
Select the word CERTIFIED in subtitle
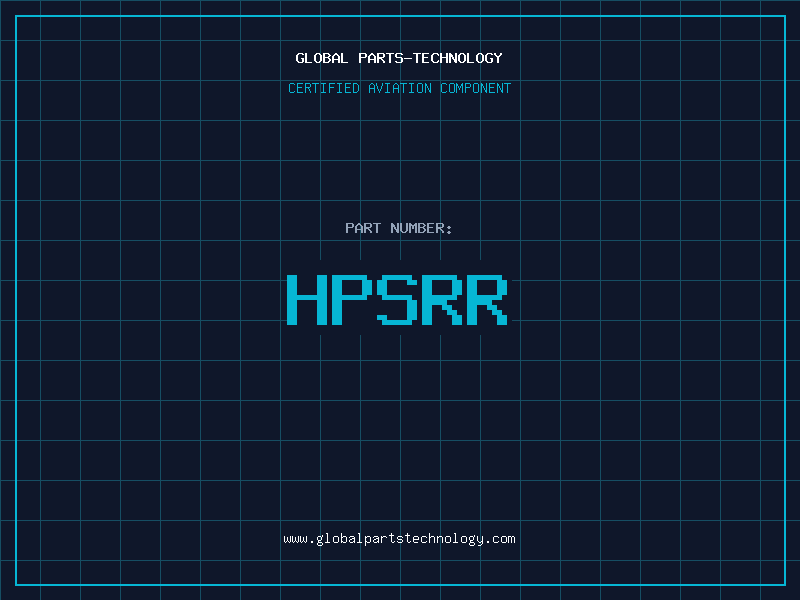pos(324,88)
